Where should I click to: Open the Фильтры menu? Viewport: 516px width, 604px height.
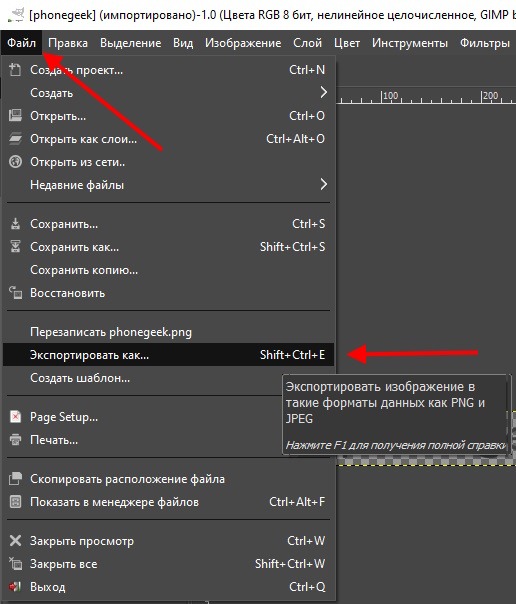tap(485, 43)
